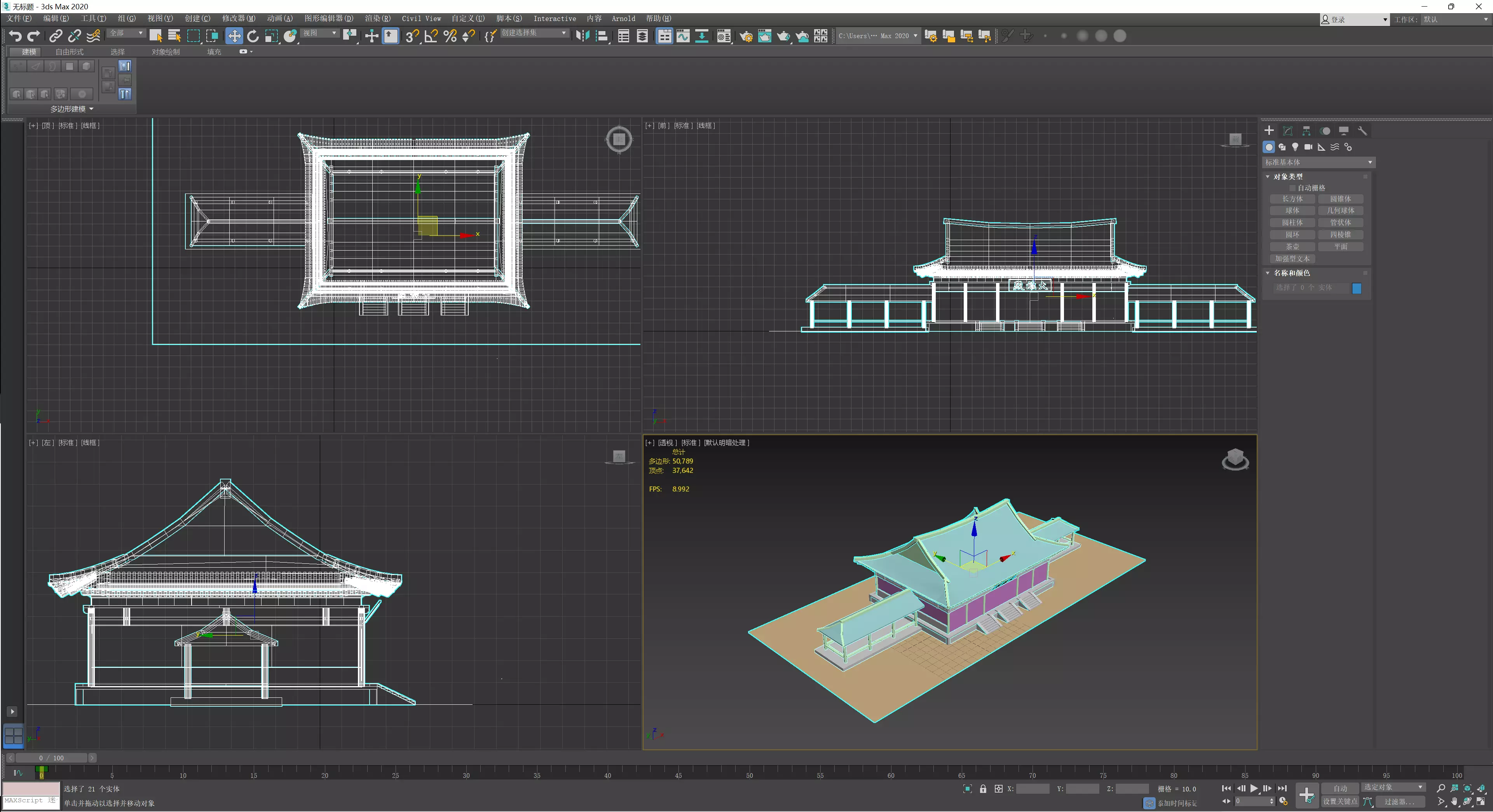Click the Unlink Selection icon

coord(74,36)
